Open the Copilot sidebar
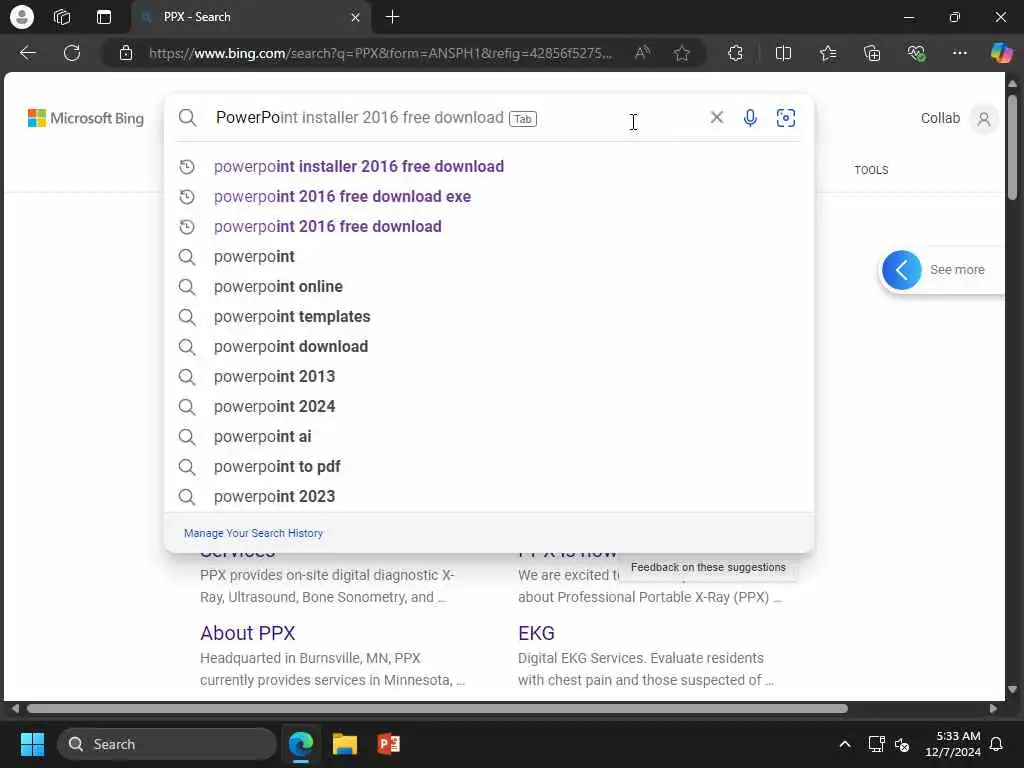 [1001, 53]
